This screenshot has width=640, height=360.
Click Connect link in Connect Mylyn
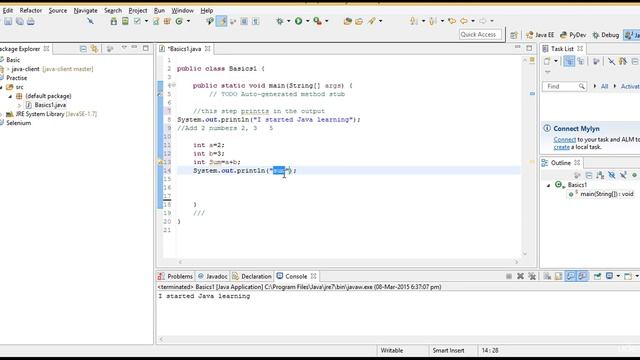564,140
